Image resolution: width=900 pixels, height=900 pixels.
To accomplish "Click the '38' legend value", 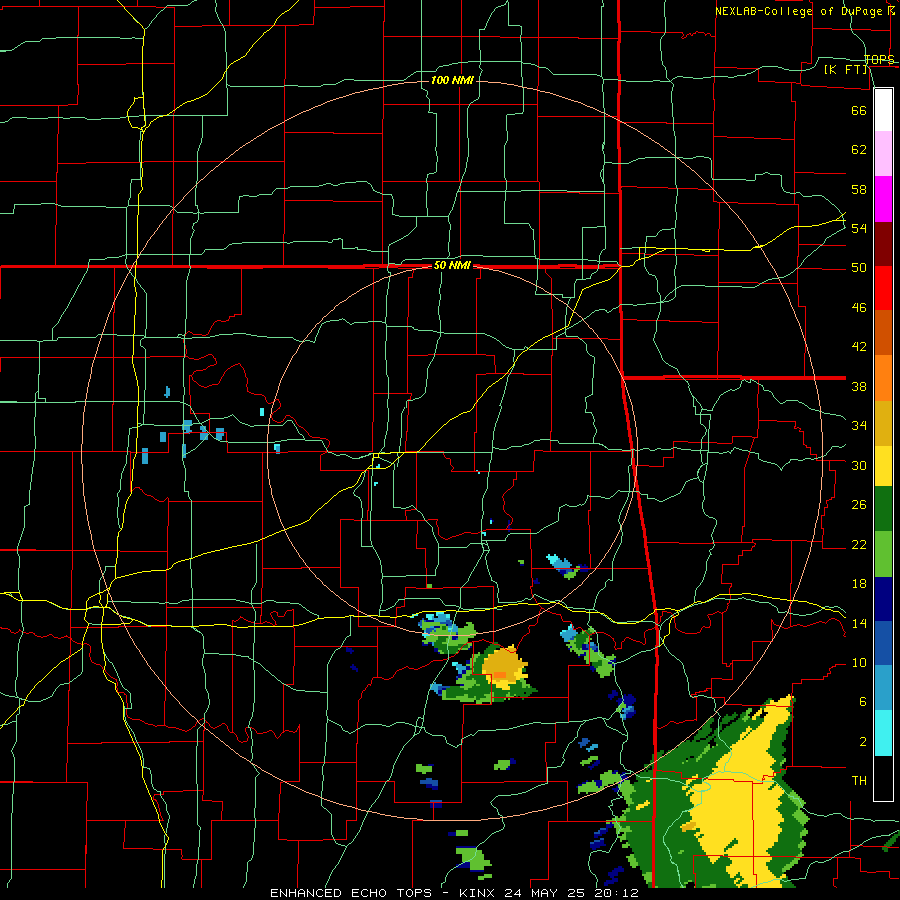I will pyautogui.click(x=859, y=386).
